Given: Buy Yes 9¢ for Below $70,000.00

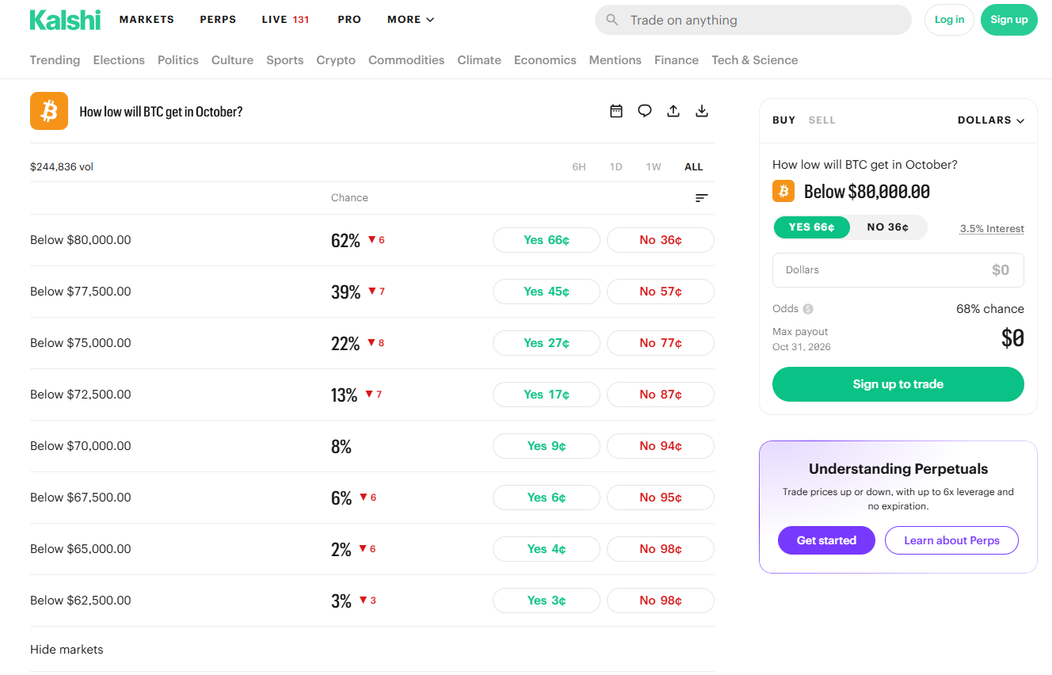Looking at the screenshot, I should (x=546, y=446).
